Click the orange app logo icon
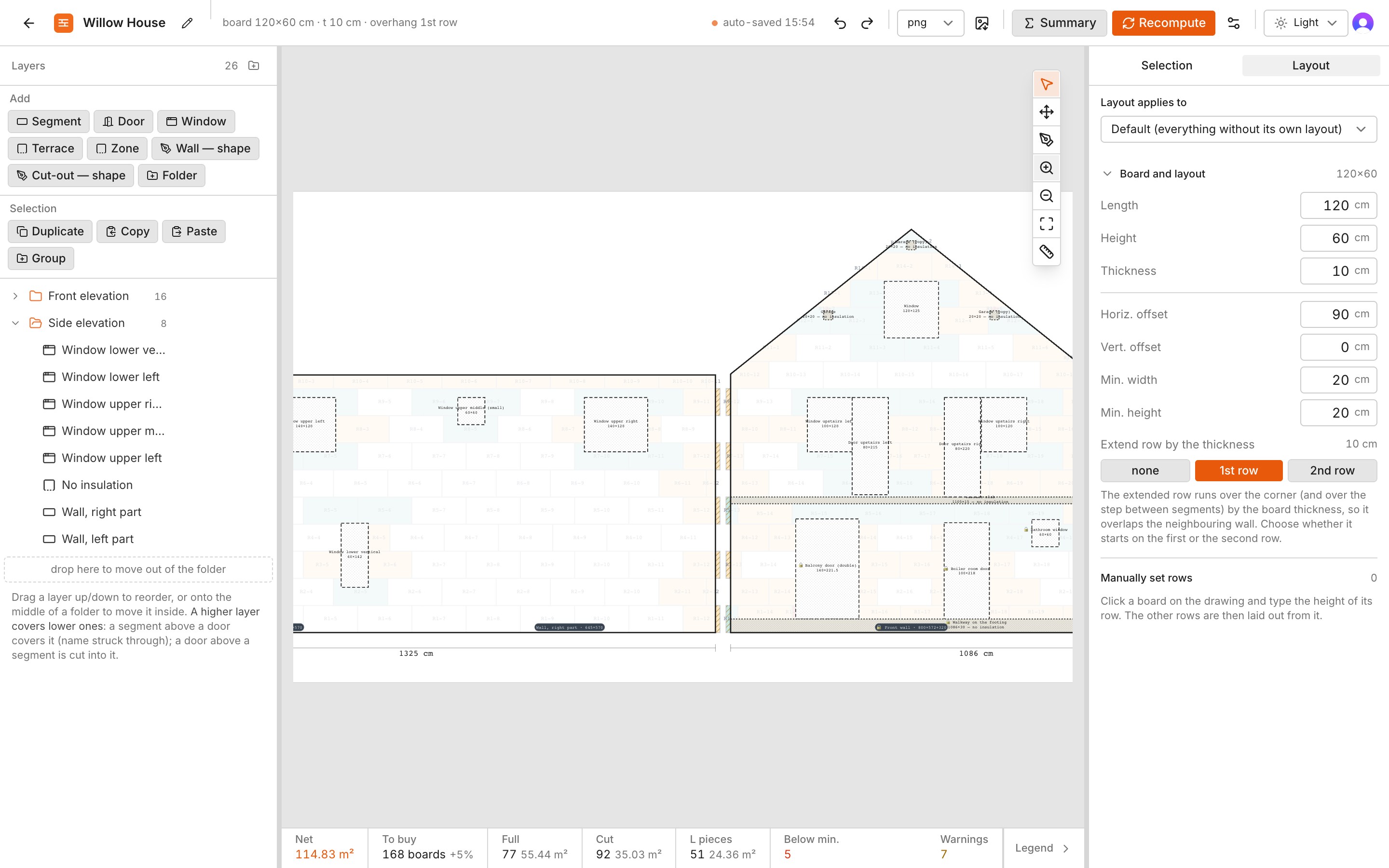This screenshot has height=868, width=1389. coord(63,23)
